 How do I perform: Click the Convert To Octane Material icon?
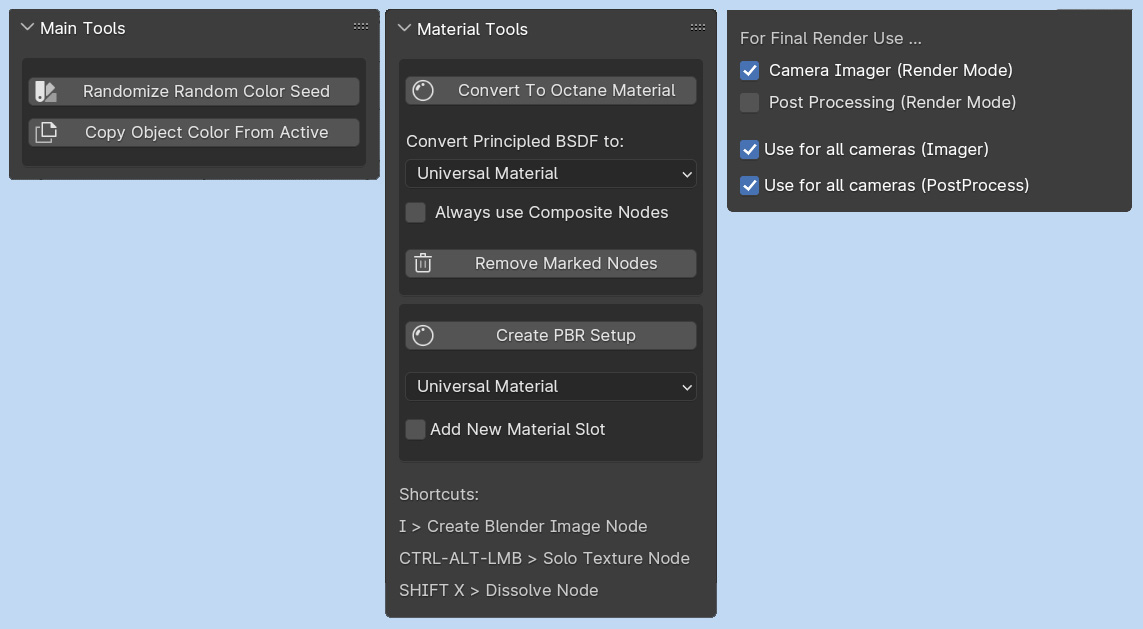point(423,91)
